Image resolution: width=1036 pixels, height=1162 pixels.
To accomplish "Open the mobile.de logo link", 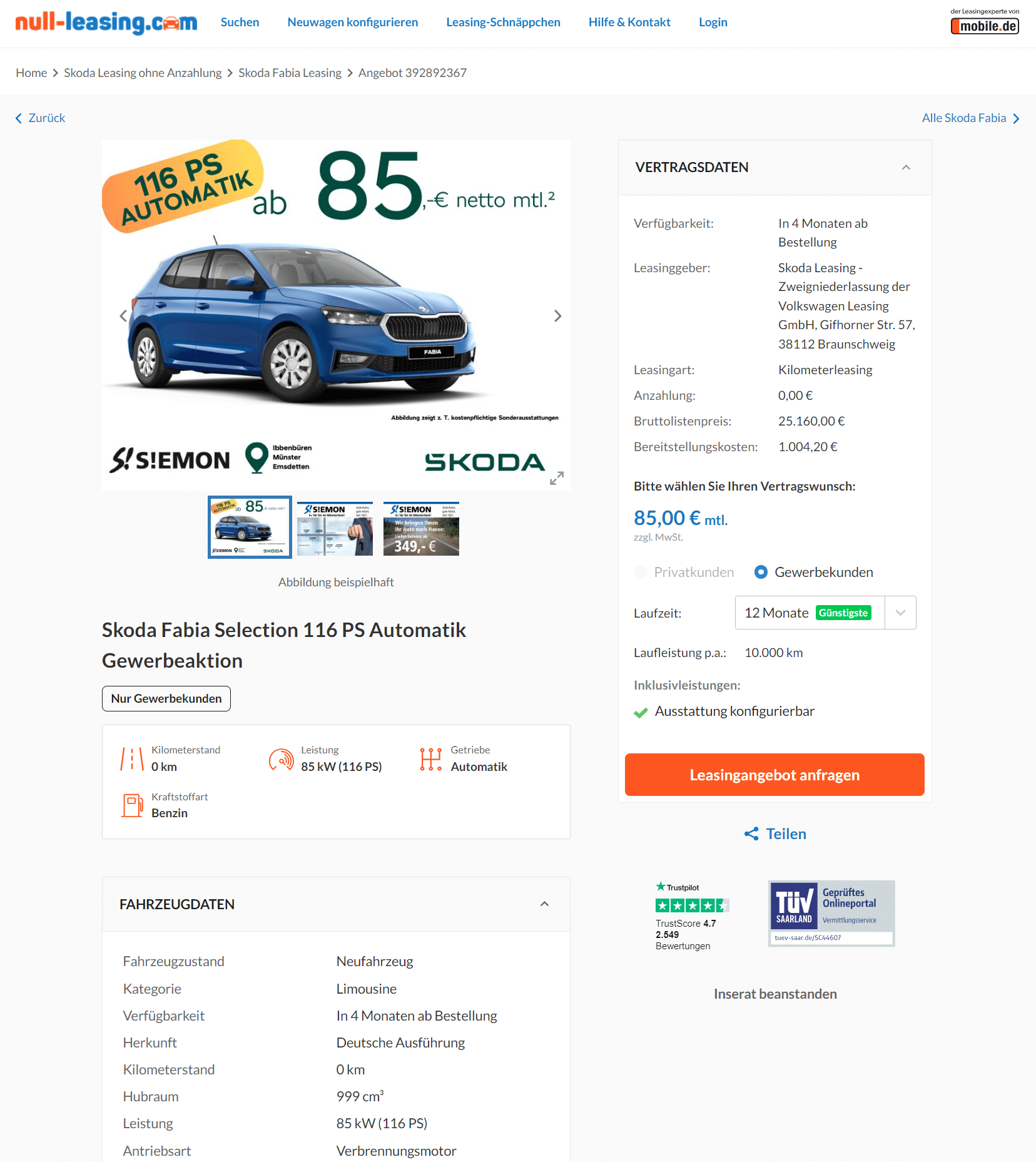I will [985, 21].
